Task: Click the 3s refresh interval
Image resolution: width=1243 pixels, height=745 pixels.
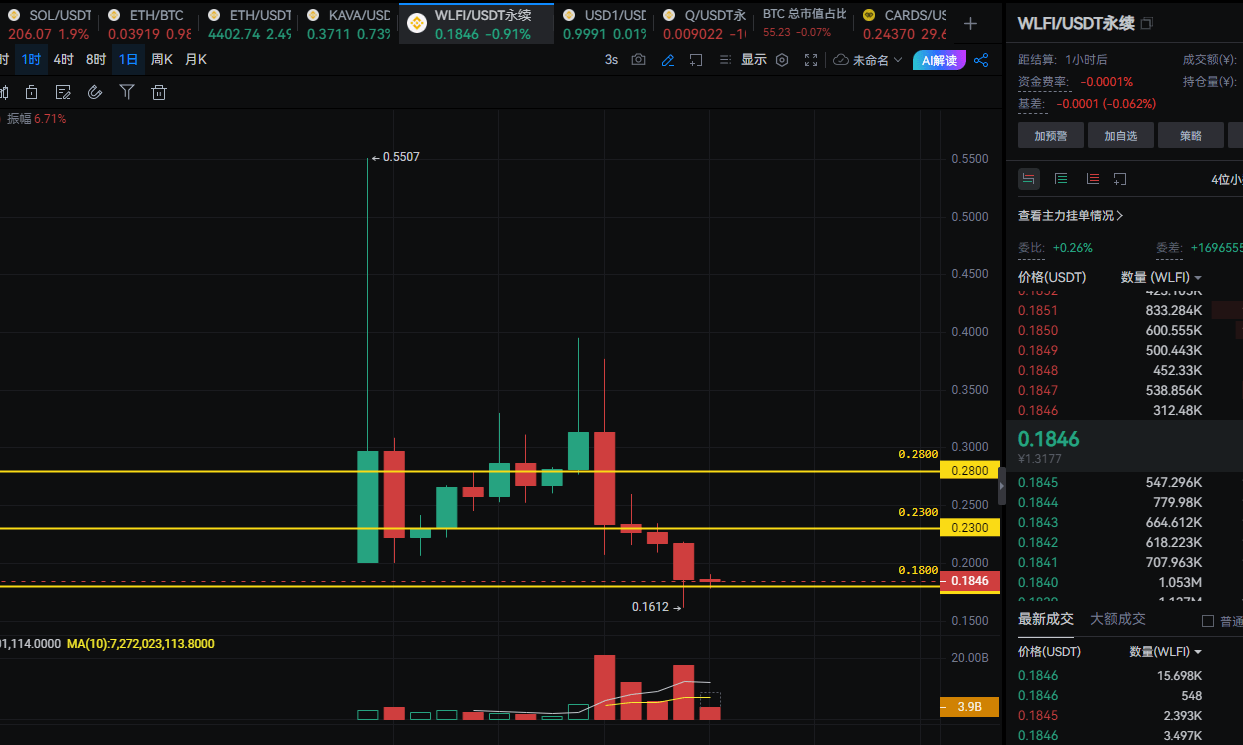Action: (611, 60)
